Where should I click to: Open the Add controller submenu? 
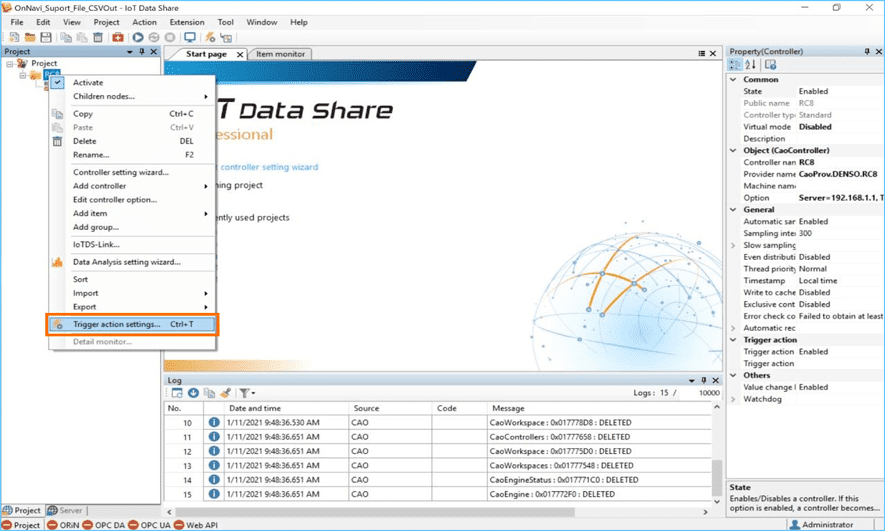133,186
